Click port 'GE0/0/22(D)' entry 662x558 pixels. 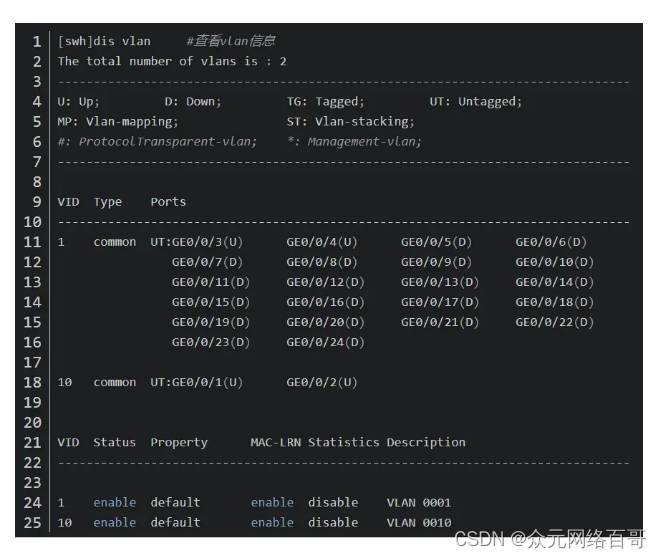click(x=555, y=322)
